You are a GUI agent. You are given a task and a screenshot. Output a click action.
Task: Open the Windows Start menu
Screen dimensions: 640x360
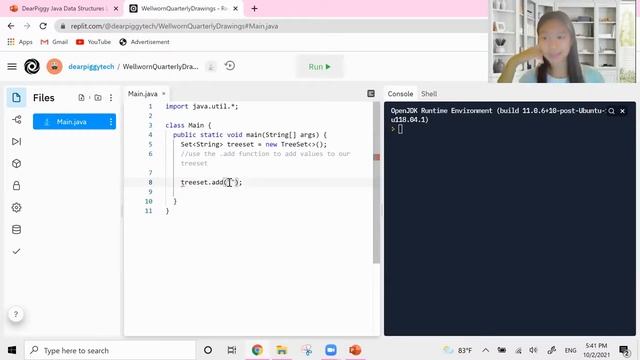[12, 350]
